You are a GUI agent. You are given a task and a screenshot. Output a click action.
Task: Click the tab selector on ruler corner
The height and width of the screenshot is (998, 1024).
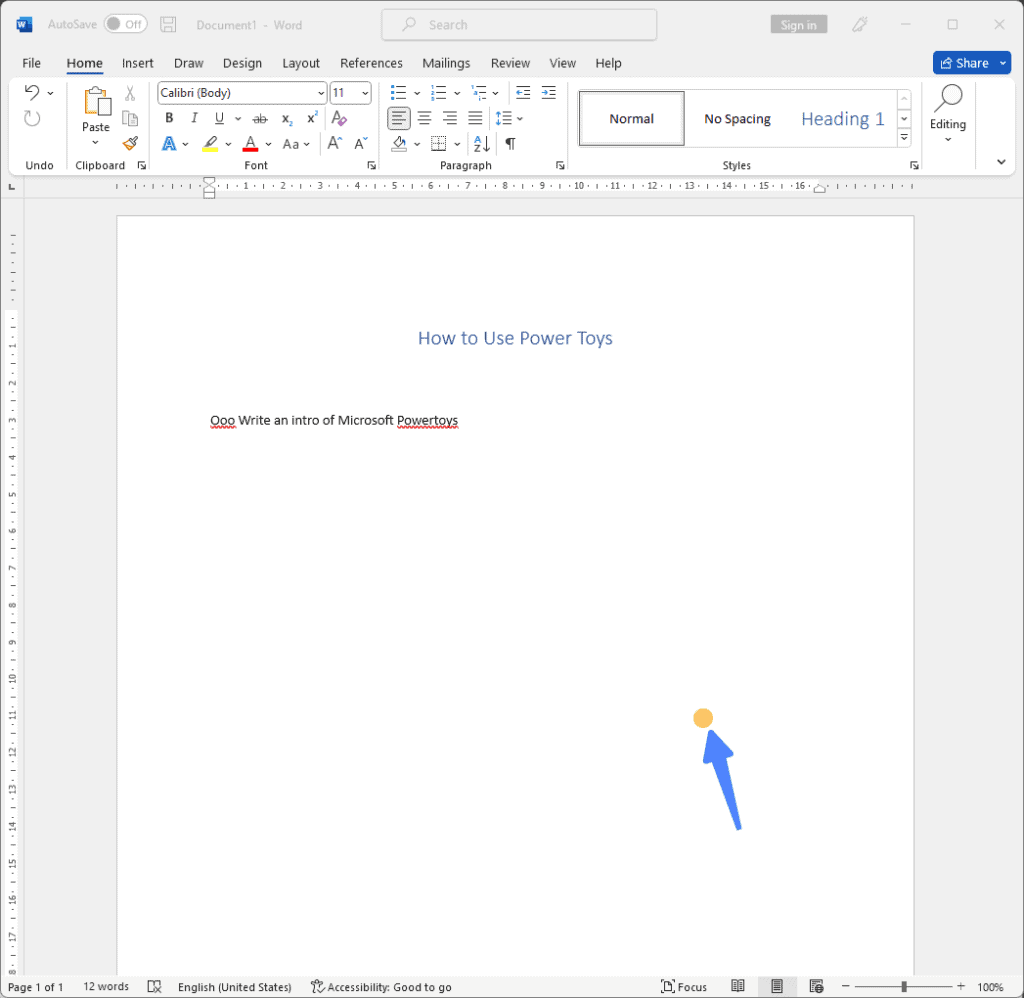(x=12, y=187)
